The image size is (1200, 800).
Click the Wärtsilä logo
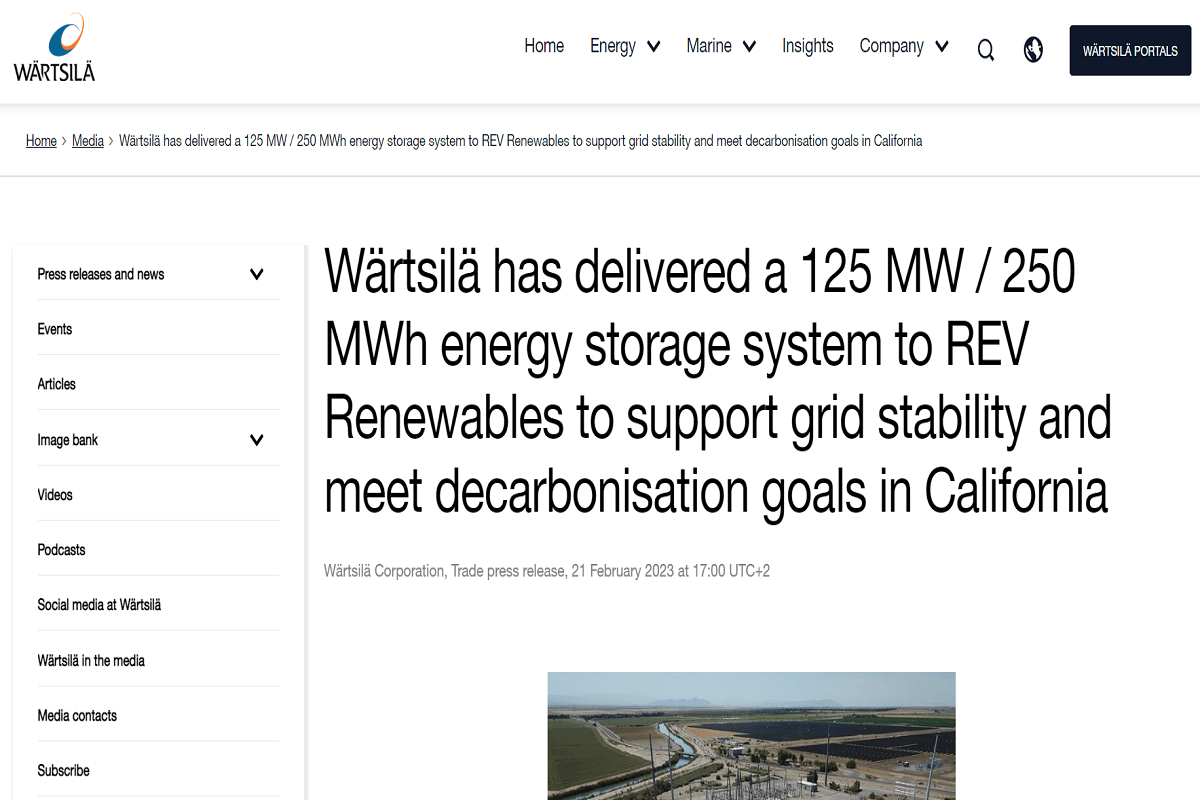[x=55, y=50]
